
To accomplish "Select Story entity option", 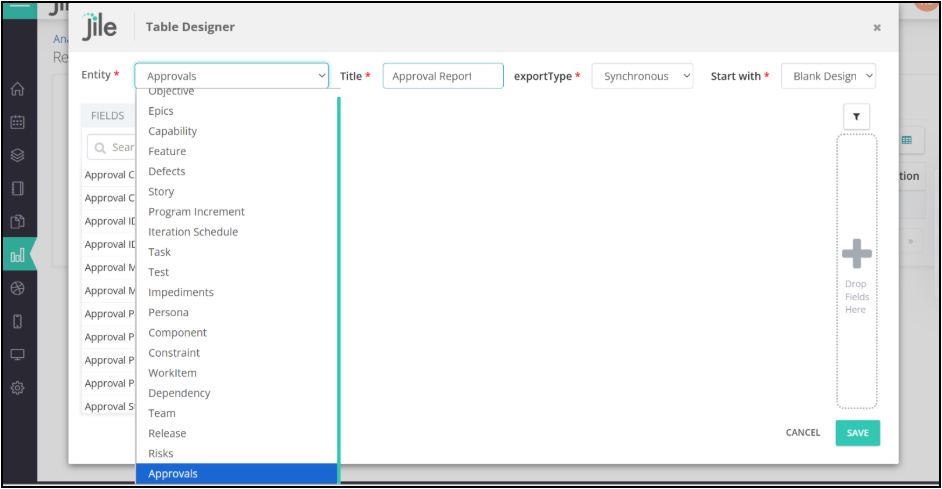I will 236,192.
